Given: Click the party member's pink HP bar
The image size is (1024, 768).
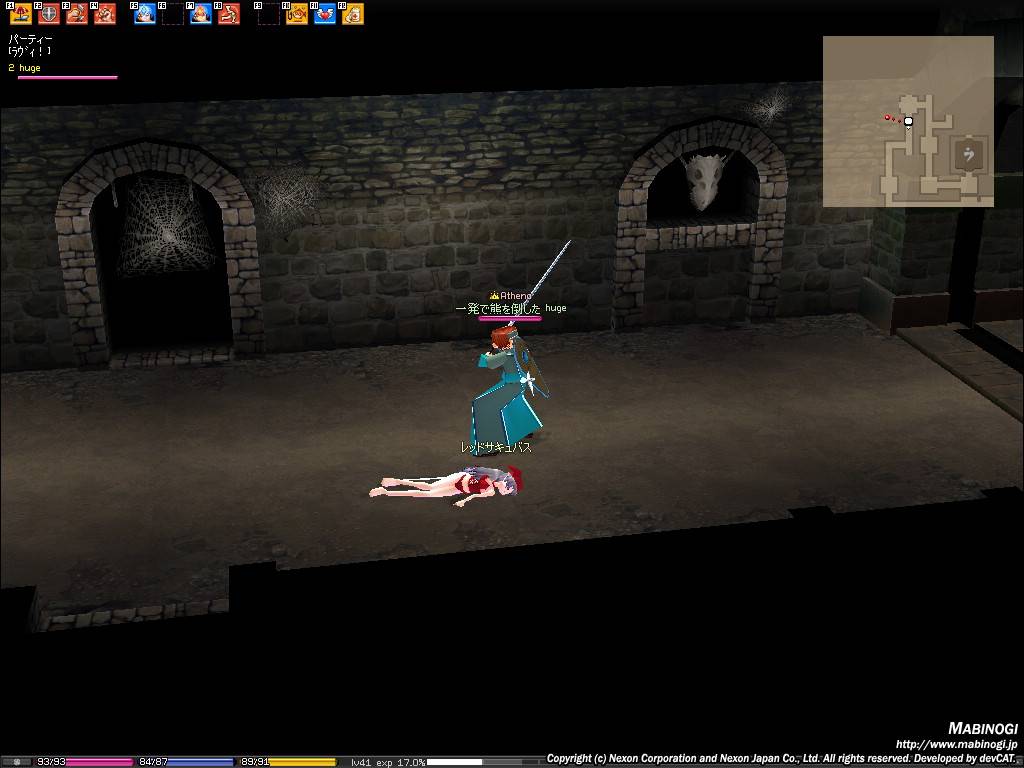Looking at the screenshot, I should pyautogui.click(x=67, y=78).
